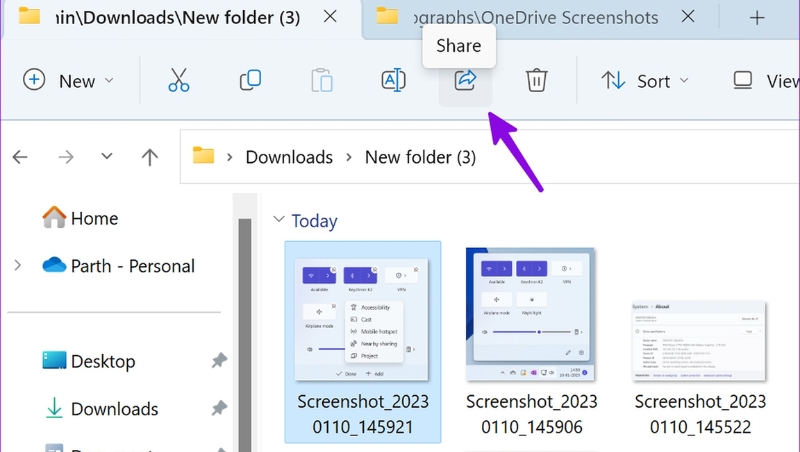This screenshot has height=452, width=800.
Task: Go forward with the forward arrow
Action: pos(66,157)
